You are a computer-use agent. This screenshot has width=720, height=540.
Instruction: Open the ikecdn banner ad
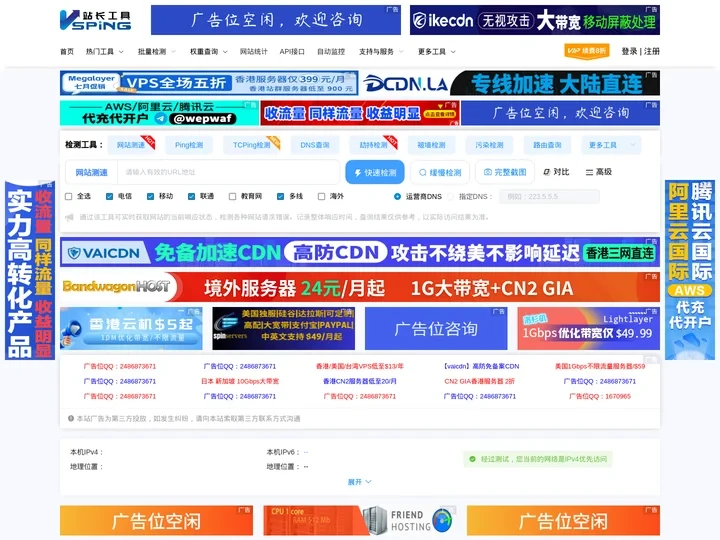click(534, 20)
